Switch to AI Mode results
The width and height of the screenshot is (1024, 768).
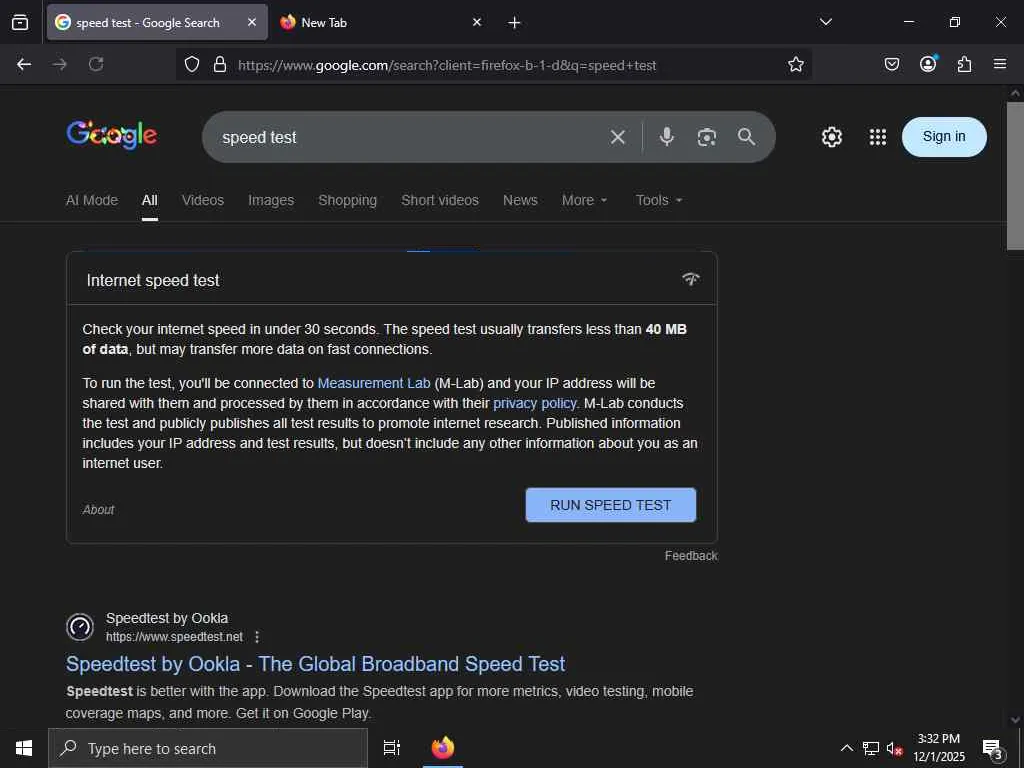click(92, 200)
